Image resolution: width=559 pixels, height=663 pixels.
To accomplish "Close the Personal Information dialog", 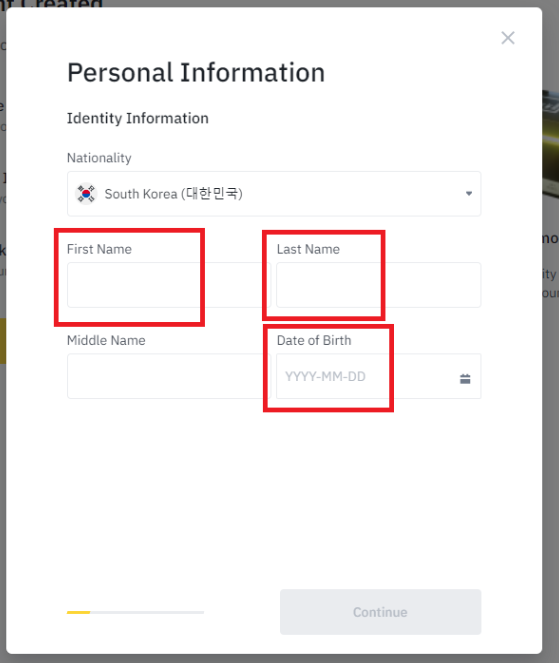I will (x=508, y=38).
